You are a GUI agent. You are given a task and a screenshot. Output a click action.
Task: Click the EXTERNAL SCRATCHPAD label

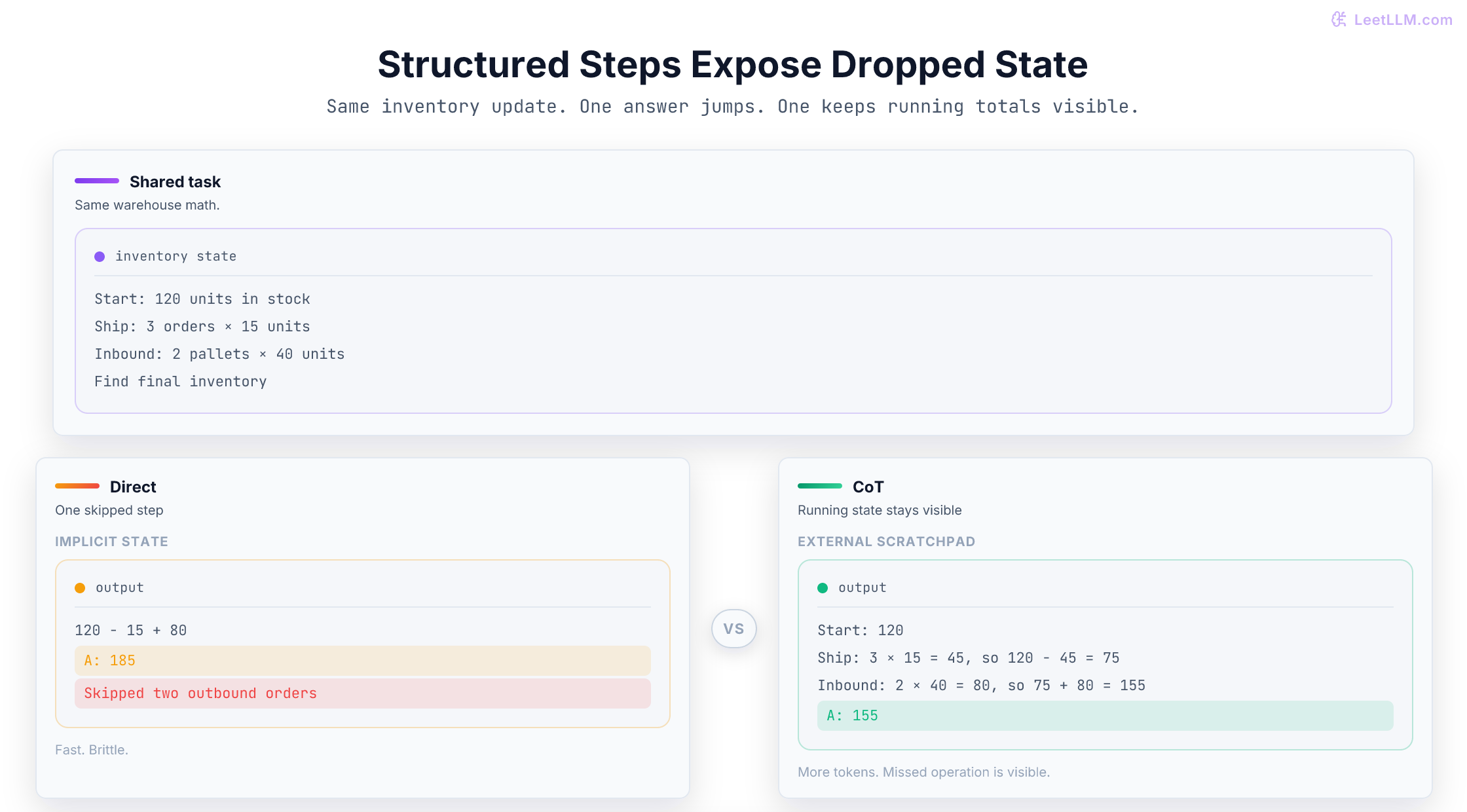(x=886, y=542)
